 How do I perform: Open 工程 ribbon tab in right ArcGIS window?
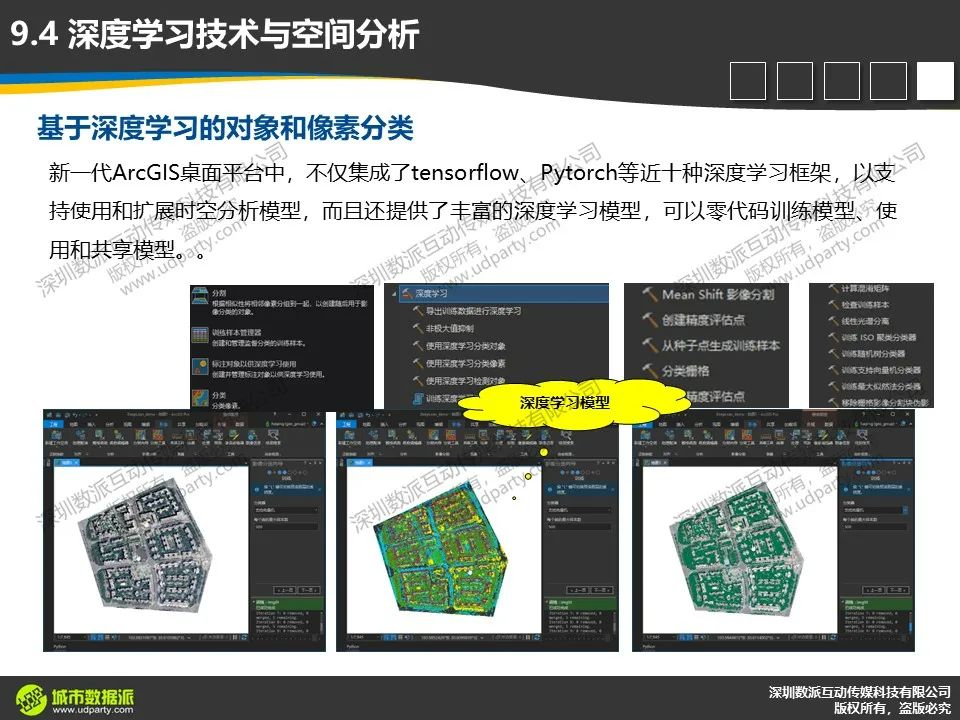(642, 424)
